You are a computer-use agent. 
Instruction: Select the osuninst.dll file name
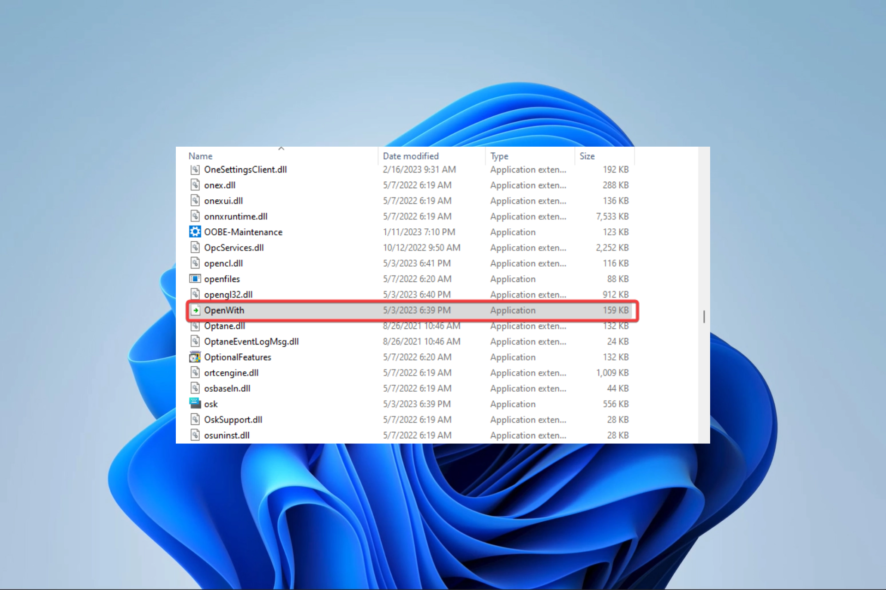(227, 435)
